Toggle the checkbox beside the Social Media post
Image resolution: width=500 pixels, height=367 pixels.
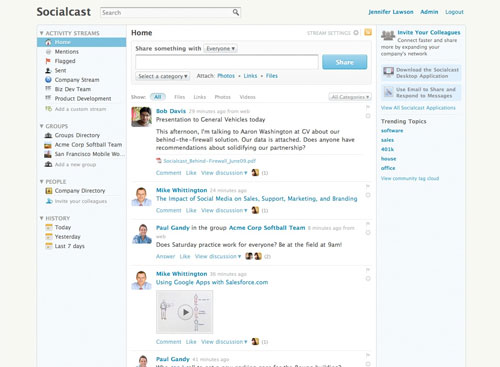point(368,195)
